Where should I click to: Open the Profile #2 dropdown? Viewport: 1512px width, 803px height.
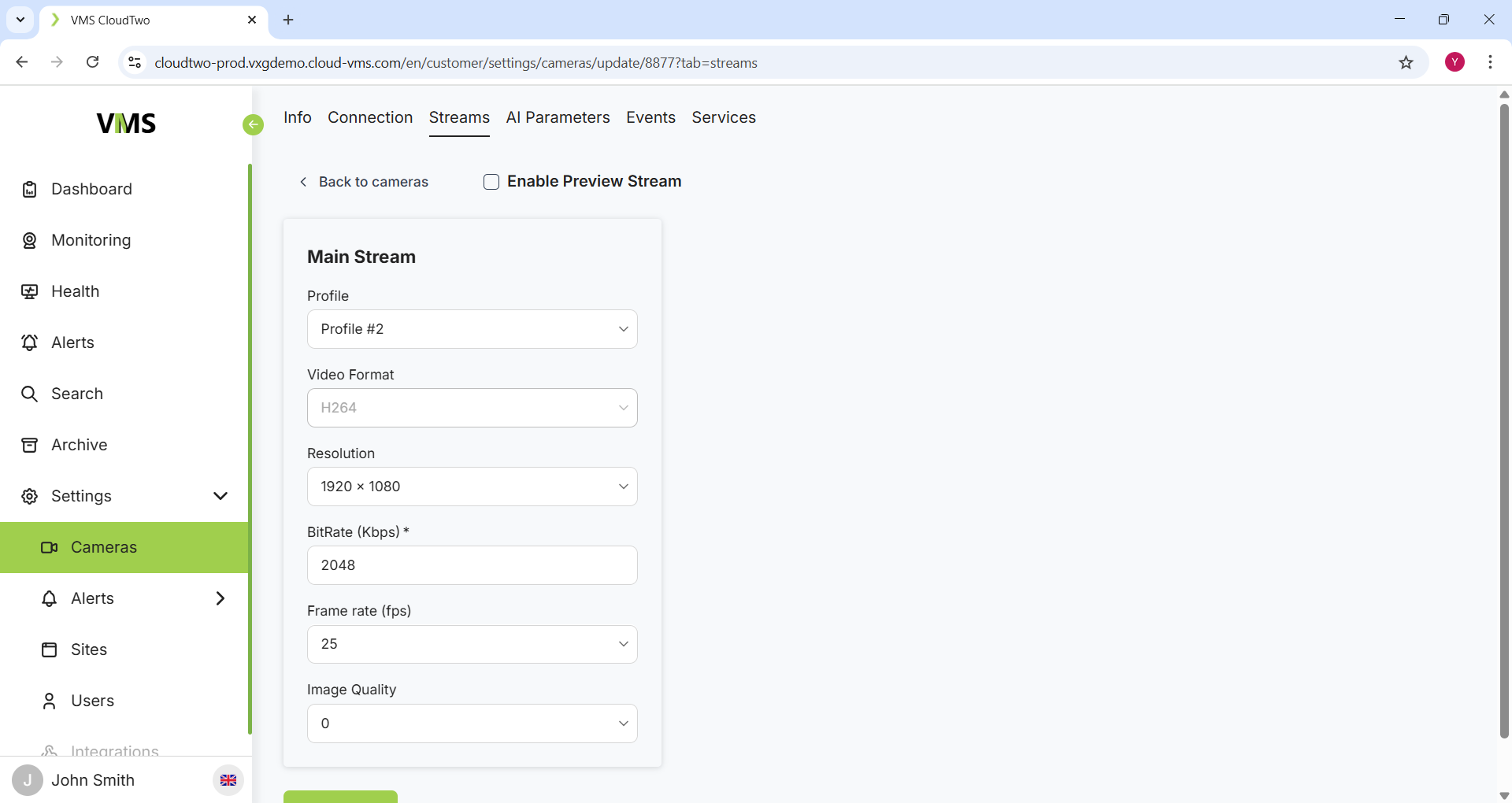[472, 329]
